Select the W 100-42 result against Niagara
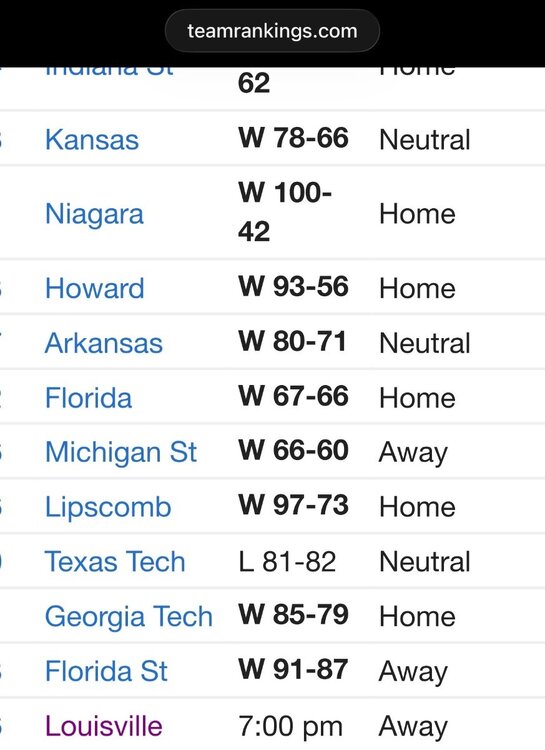This screenshot has width=545, height=750. pos(285,212)
